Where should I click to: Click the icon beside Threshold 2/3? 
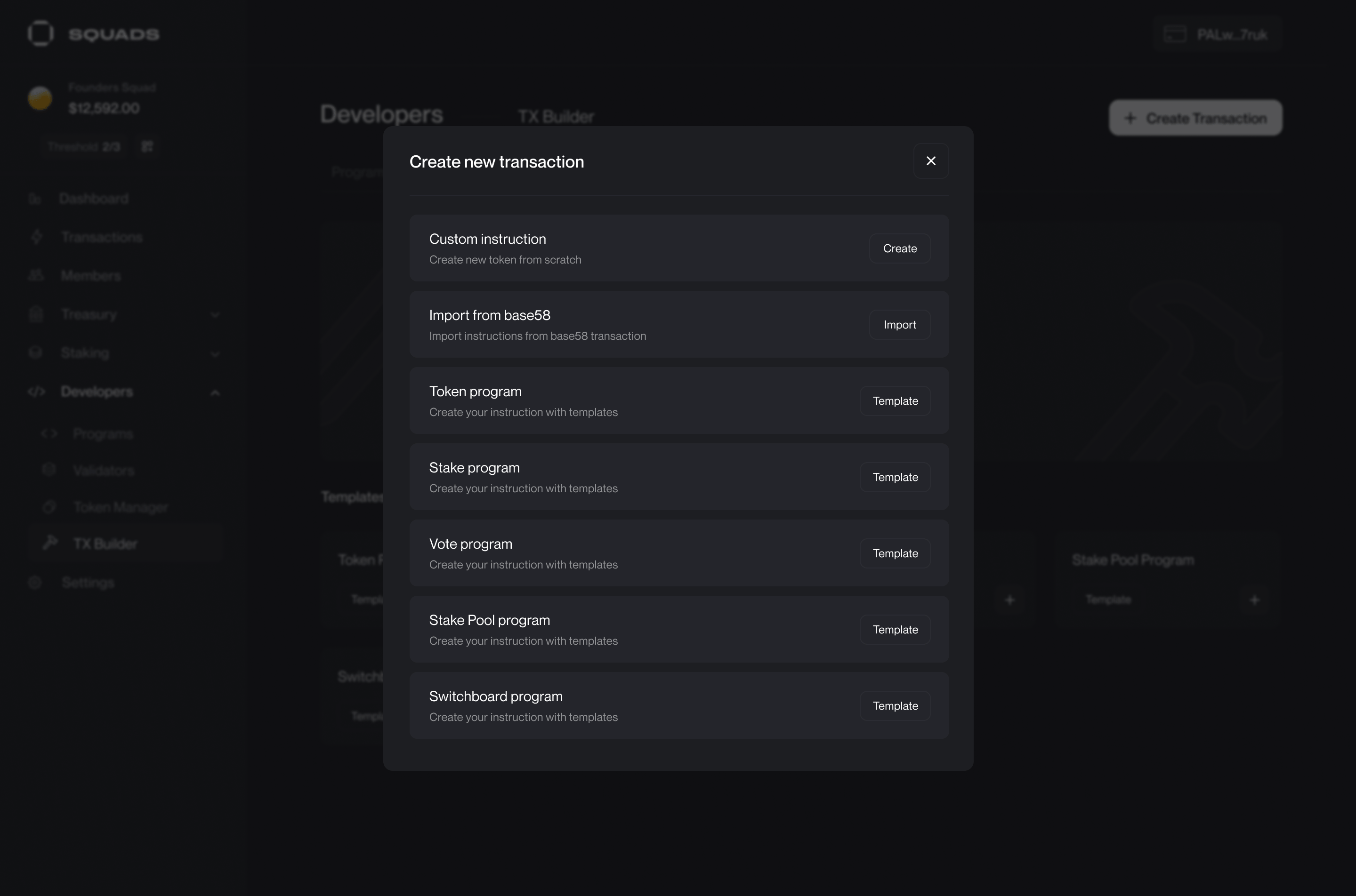147,147
